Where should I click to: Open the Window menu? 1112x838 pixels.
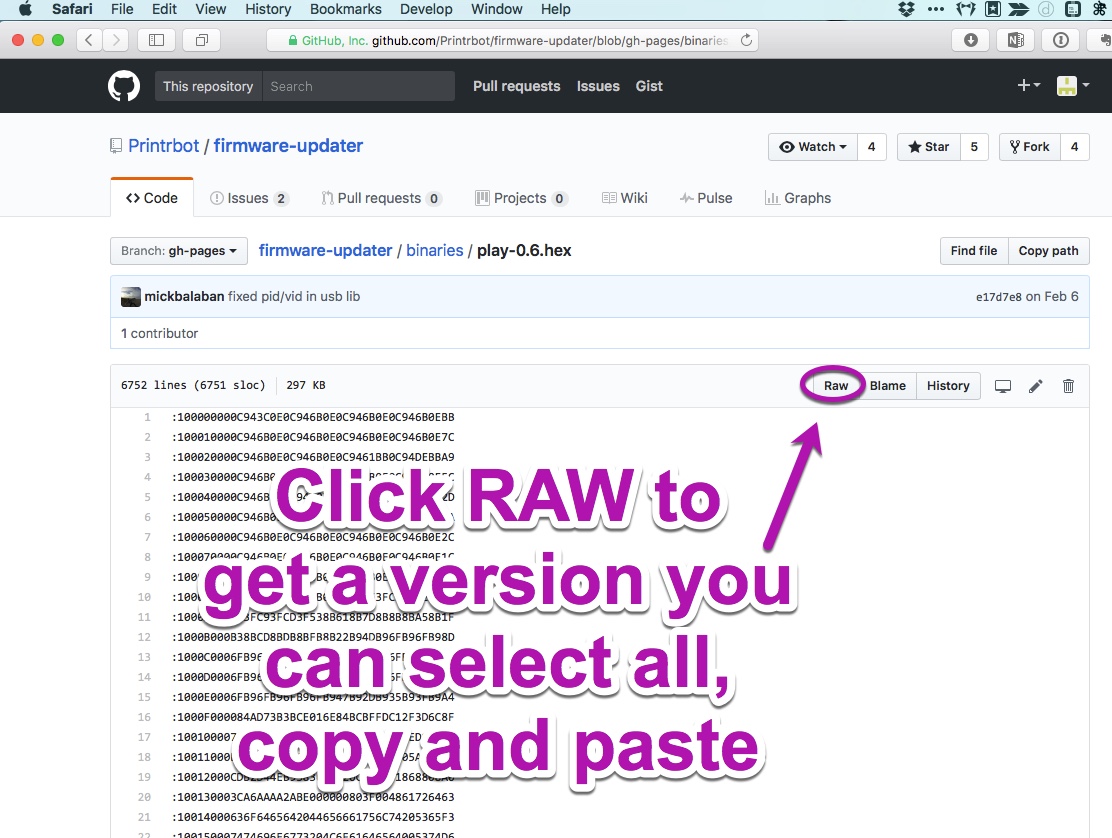(496, 9)
